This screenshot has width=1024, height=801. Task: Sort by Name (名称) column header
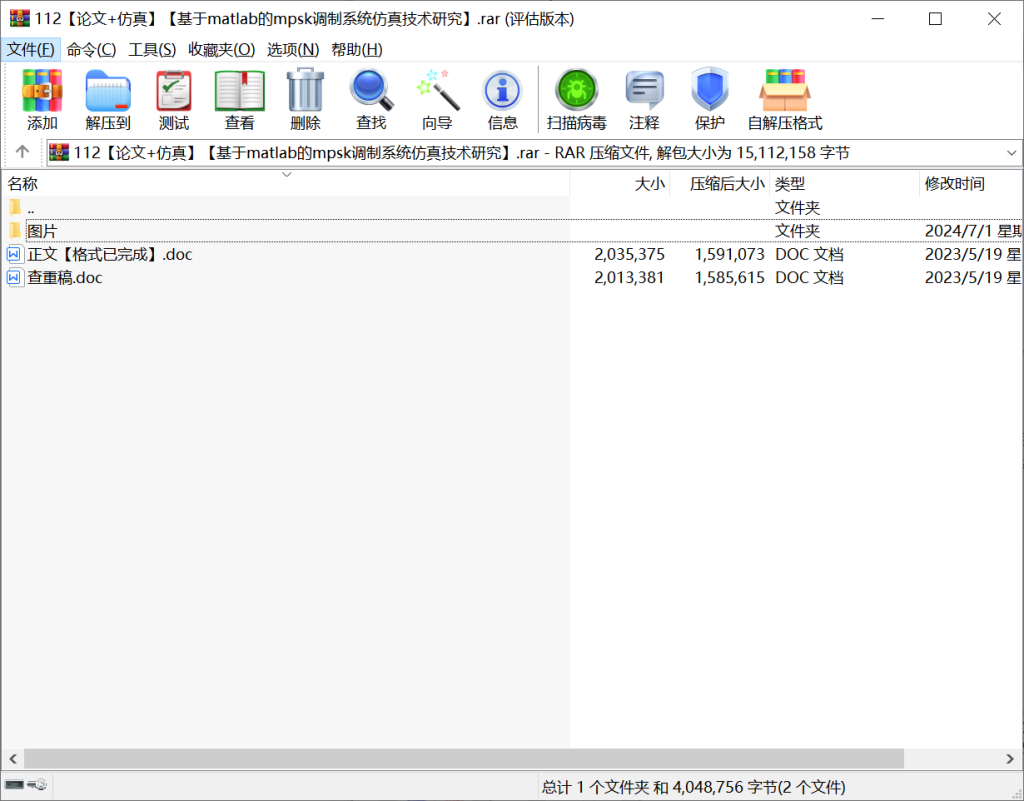coord(285,183)
